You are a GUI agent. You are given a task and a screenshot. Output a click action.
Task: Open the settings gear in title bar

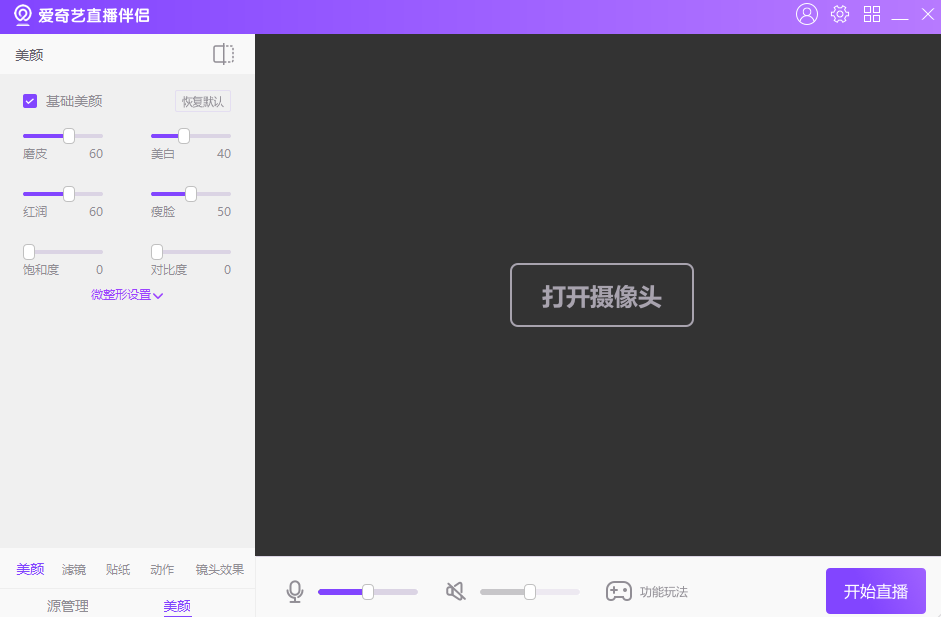[840, 14]
